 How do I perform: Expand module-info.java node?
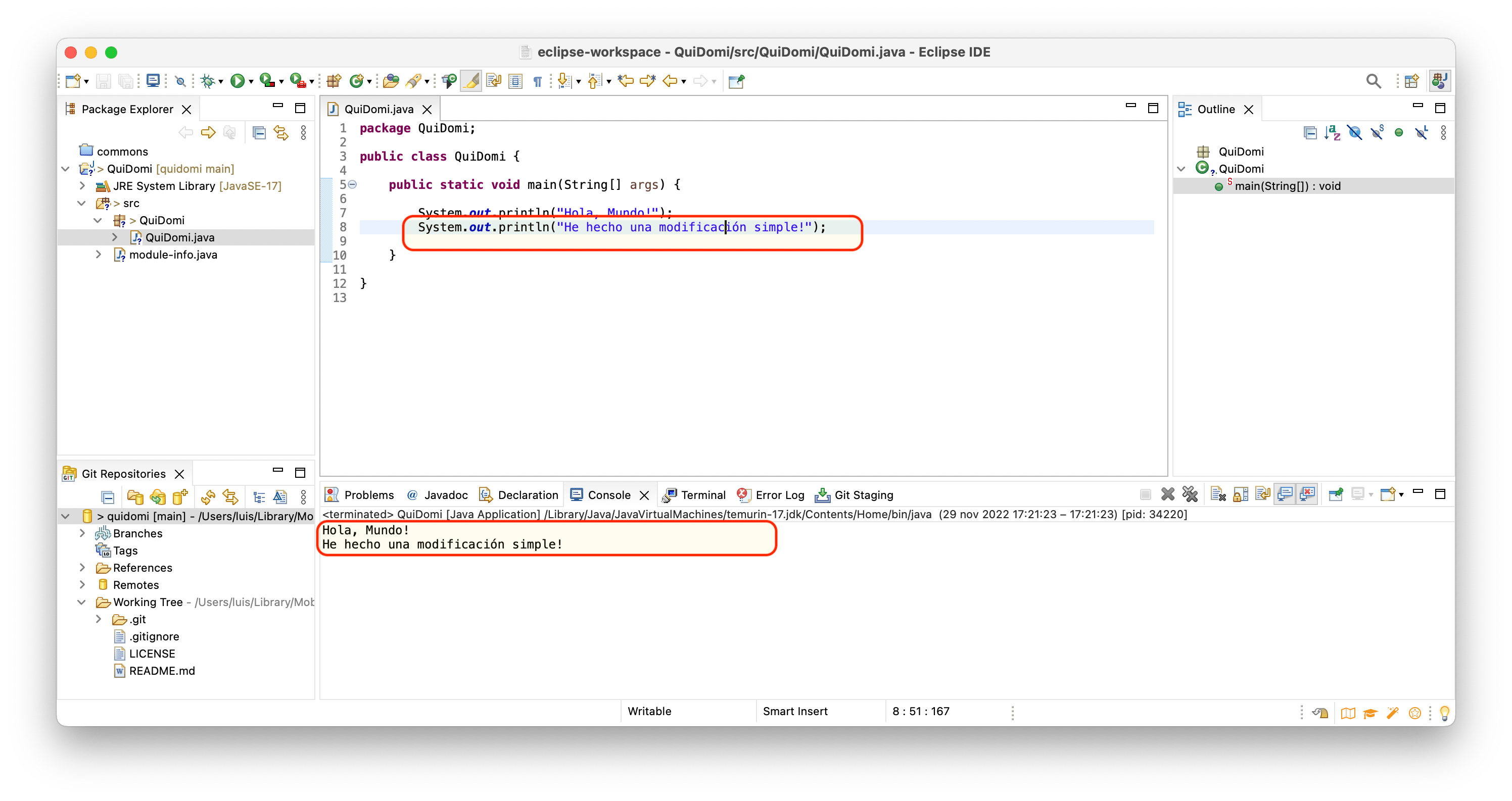pyautogui.click(x=98, y=255)
